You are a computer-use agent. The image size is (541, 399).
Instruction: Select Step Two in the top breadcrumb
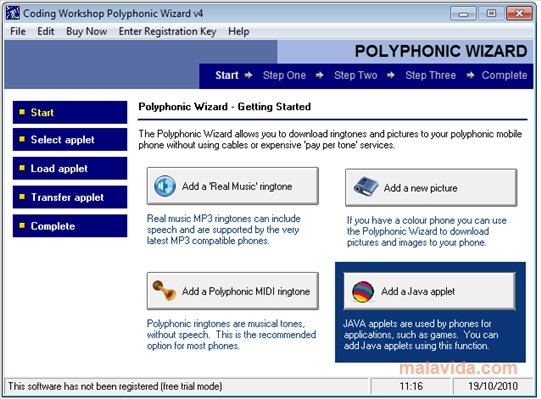point(355,75)
